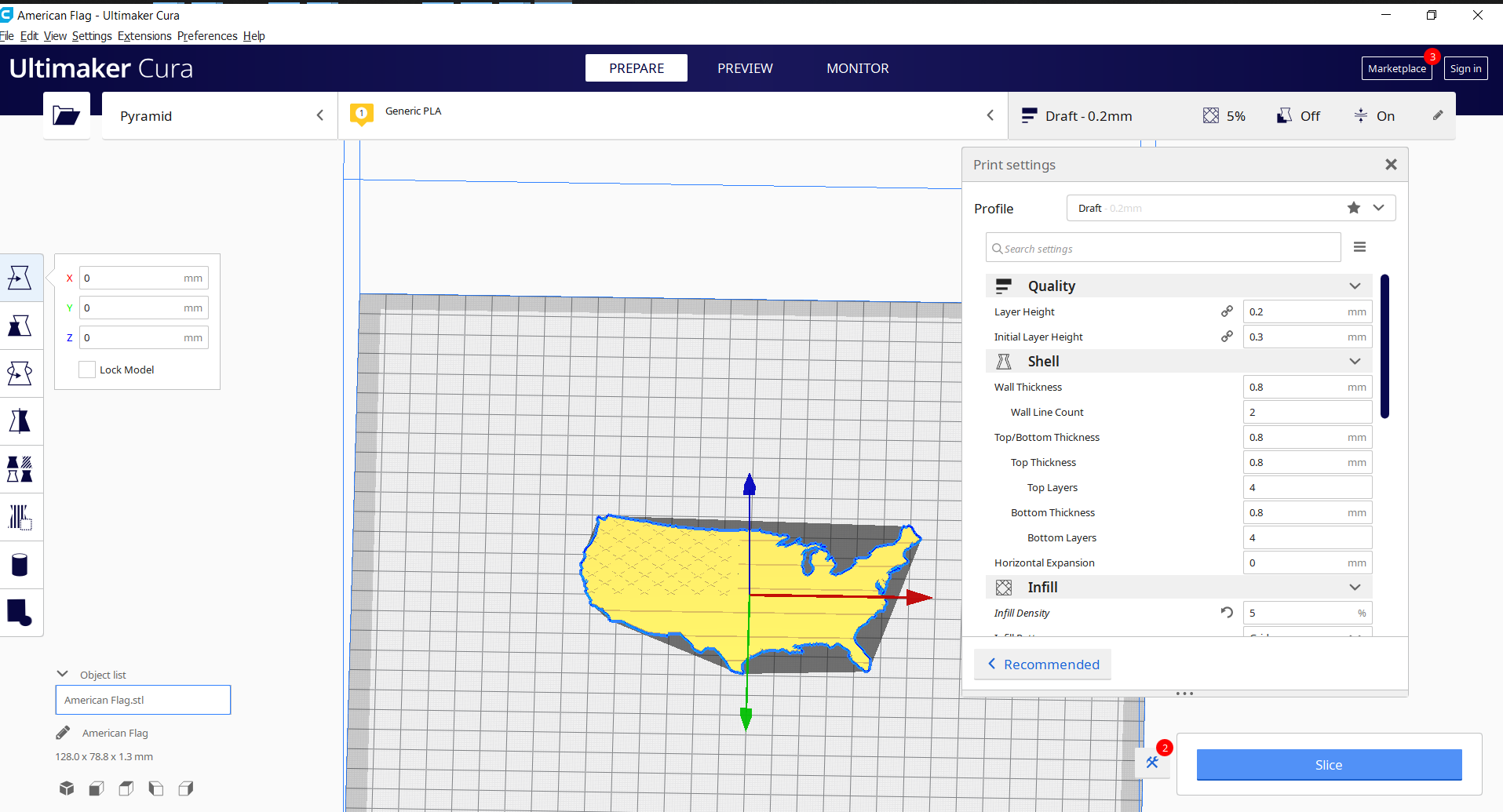Screen dimensions: 1503x812
Task: Click the star icon in the Profile box
Action: point(1354,208)
